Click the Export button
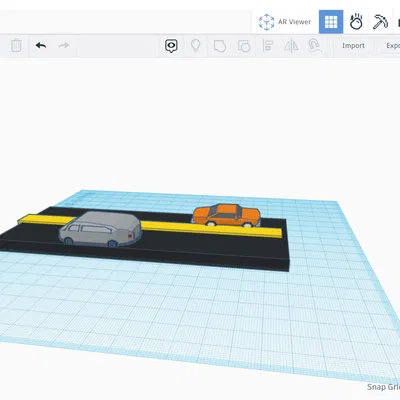 (x=392, y=46)
